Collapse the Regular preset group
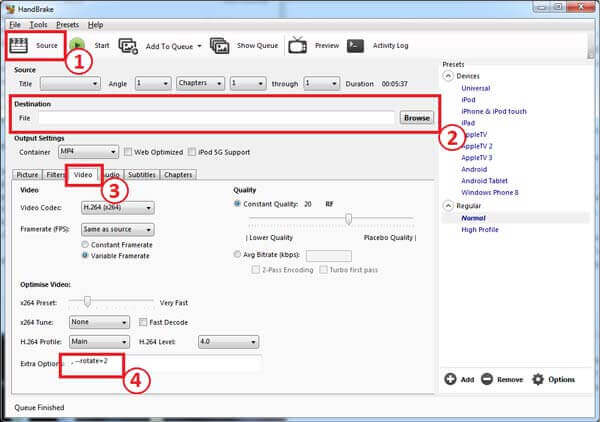The height and width of the screenshot is (422, 600). tap(448, 205)
